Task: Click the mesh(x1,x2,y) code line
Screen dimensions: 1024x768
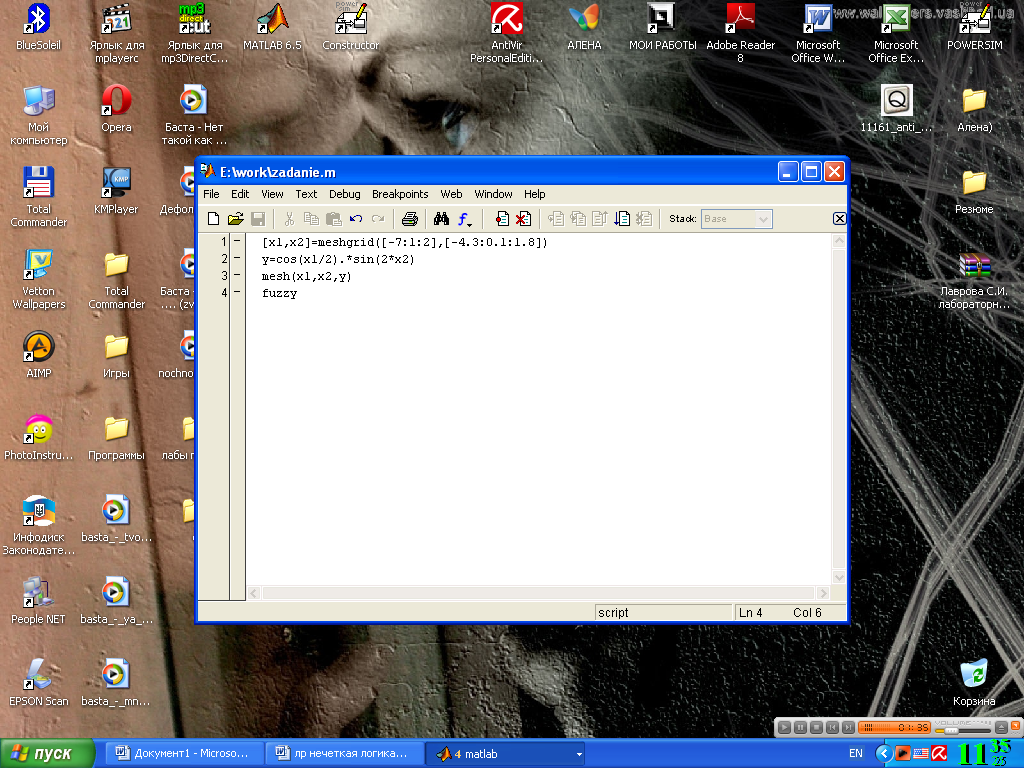Action: click(x=306, y=277)
